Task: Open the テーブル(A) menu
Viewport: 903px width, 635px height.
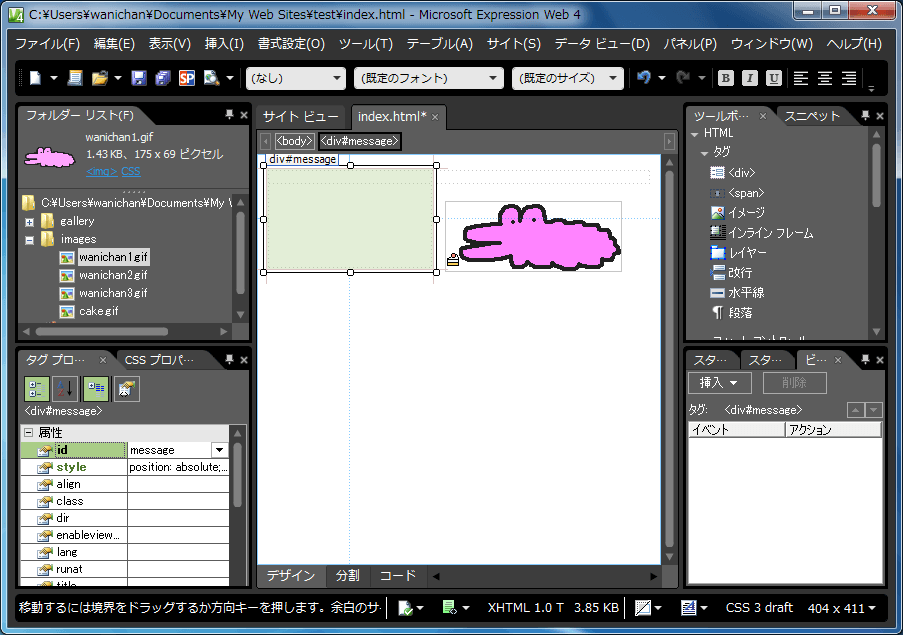Action: 439,44
